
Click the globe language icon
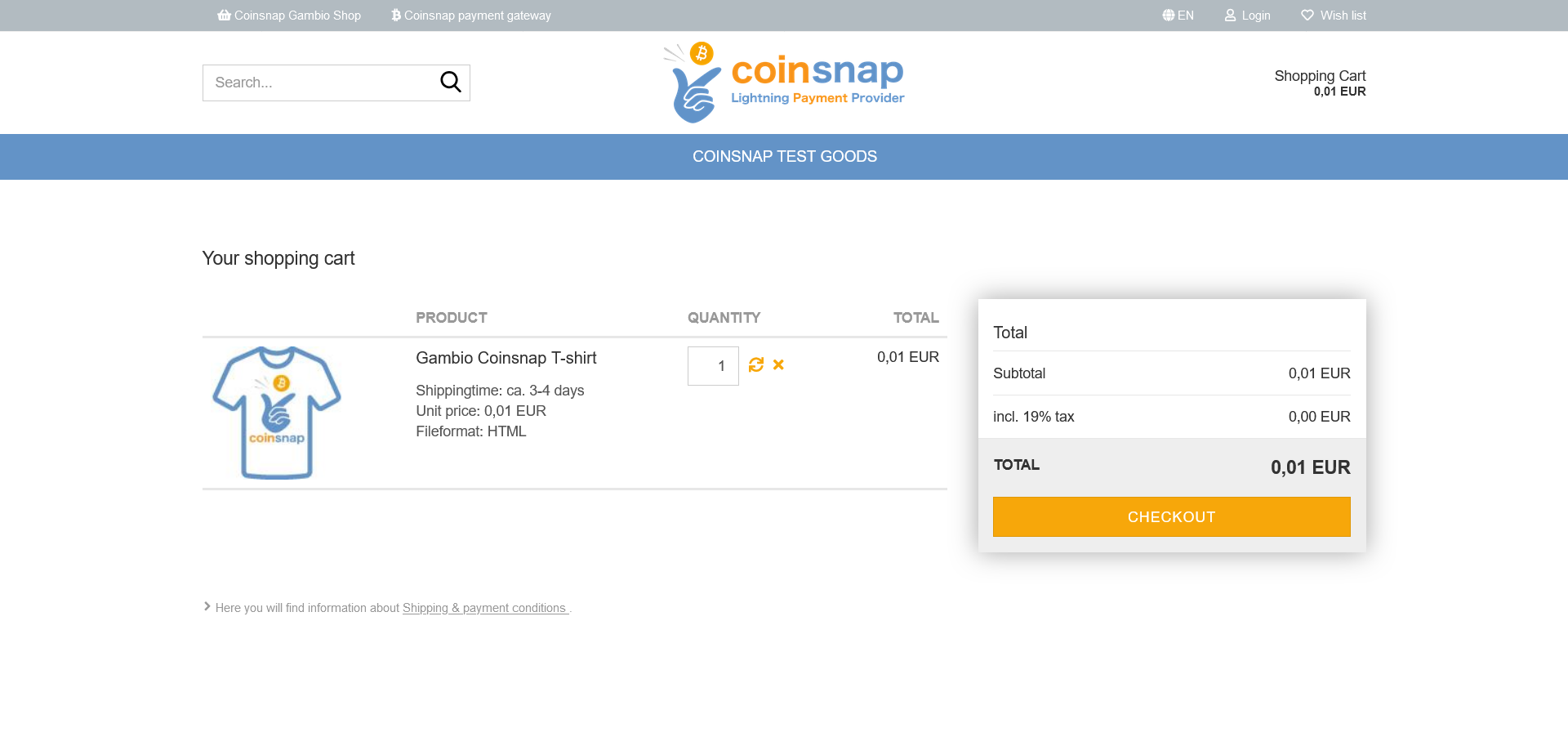coord(1169,15)
